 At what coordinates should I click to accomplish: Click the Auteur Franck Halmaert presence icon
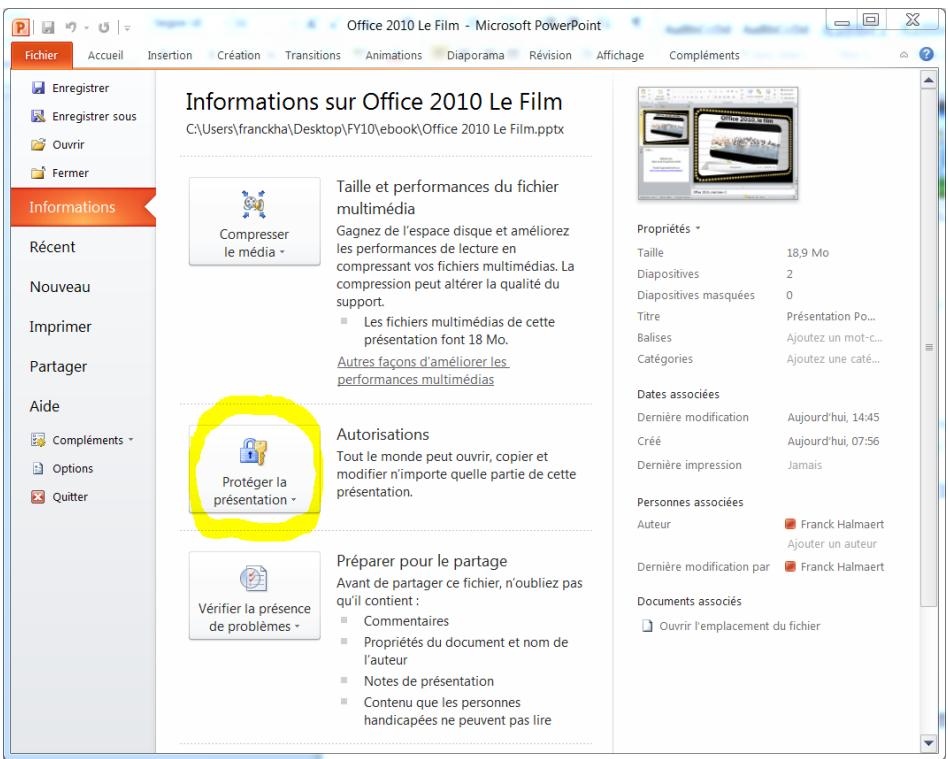[790, 524]
